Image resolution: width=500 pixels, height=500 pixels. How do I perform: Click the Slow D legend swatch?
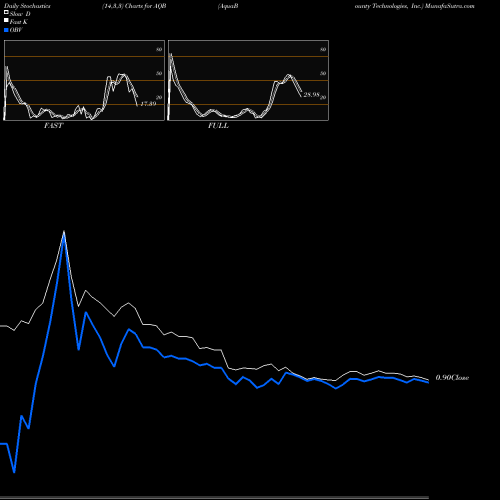(x=6, y=13)
